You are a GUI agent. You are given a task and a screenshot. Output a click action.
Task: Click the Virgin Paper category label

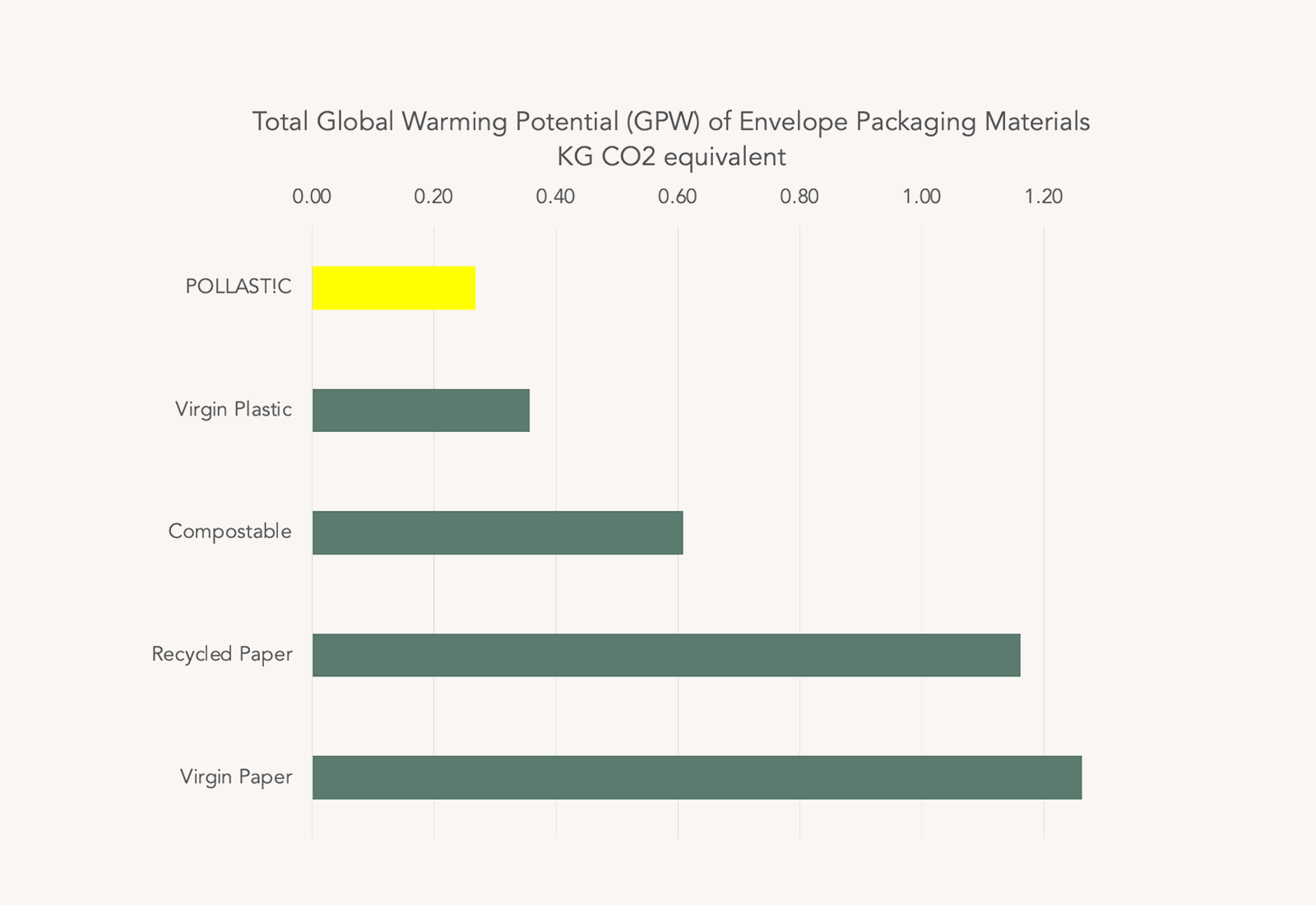[x=236, y=777]
